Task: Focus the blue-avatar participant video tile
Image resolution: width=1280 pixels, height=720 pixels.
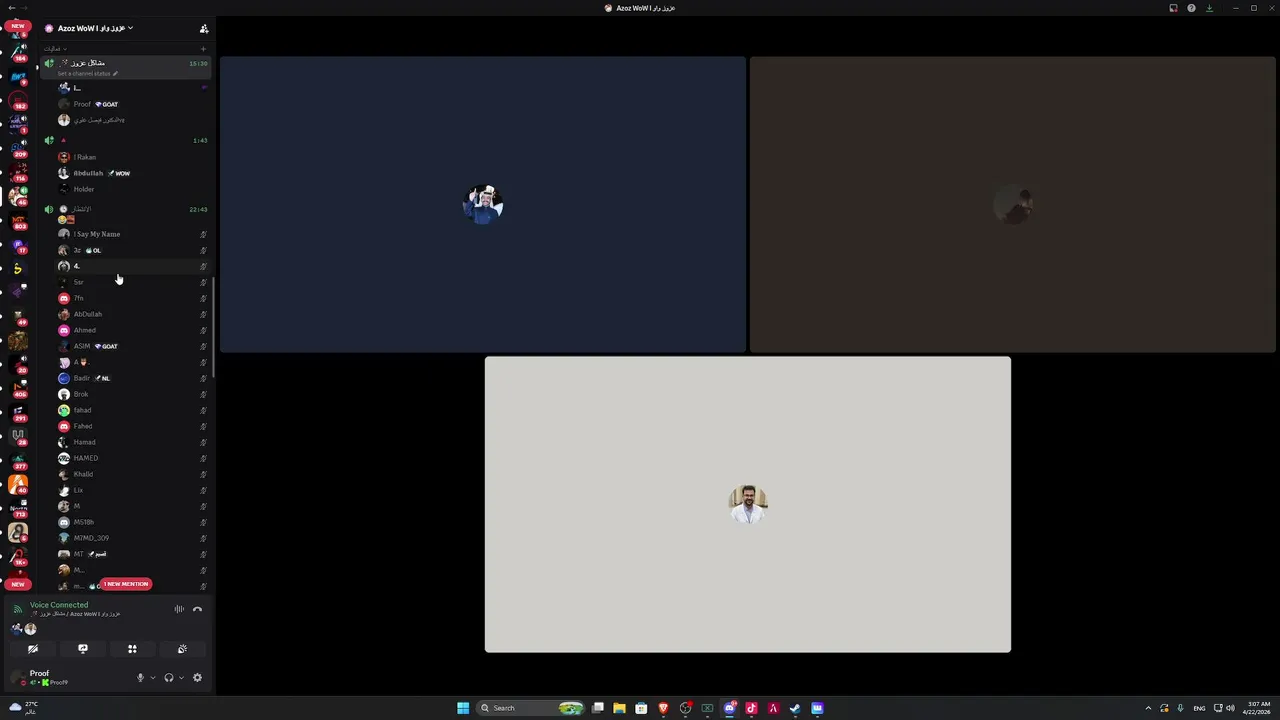Action: [x=483, y=204]
